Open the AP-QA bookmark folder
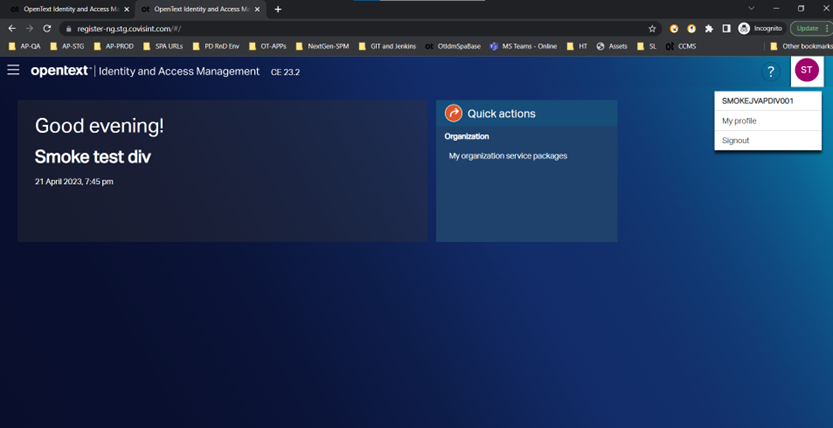 25,46
